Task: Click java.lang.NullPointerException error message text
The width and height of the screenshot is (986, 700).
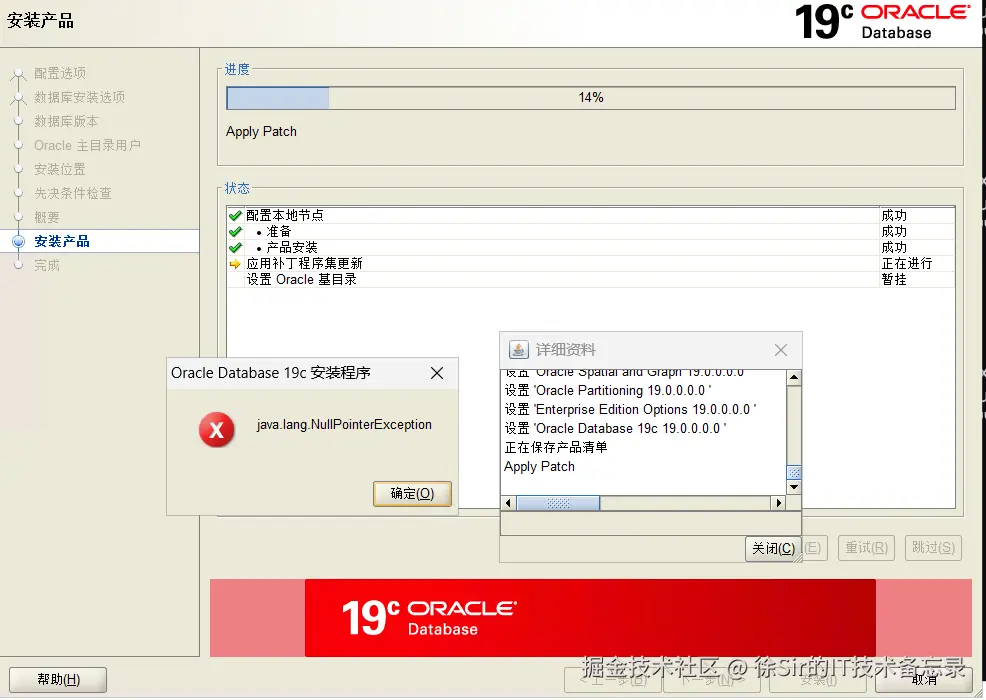Action: [344, 425]
